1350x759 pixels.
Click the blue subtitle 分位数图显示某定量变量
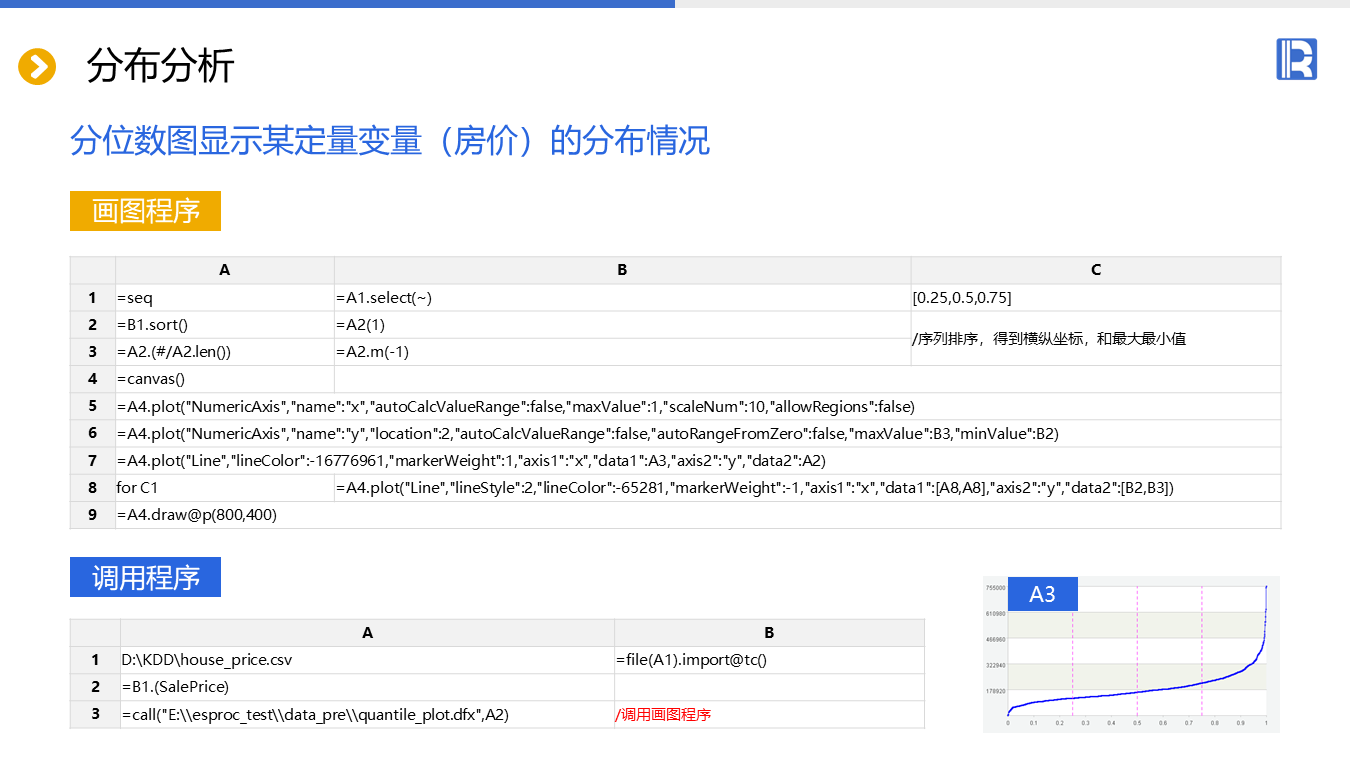(x=390, y=141)
